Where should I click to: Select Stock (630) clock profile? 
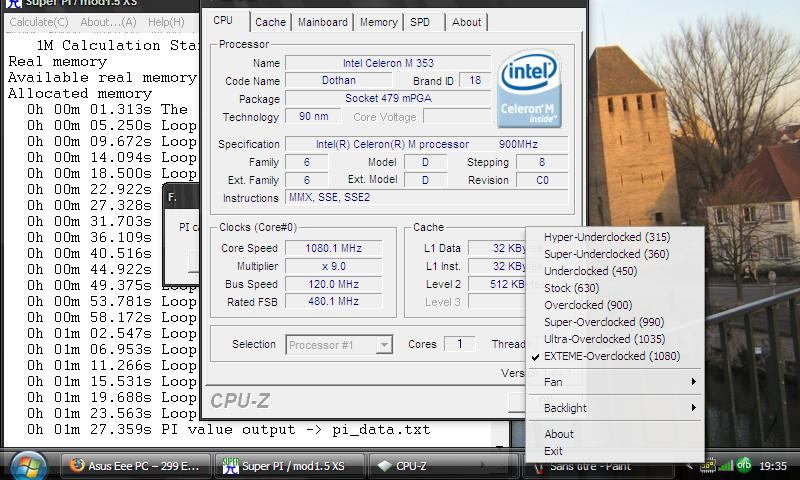[614, 288]
